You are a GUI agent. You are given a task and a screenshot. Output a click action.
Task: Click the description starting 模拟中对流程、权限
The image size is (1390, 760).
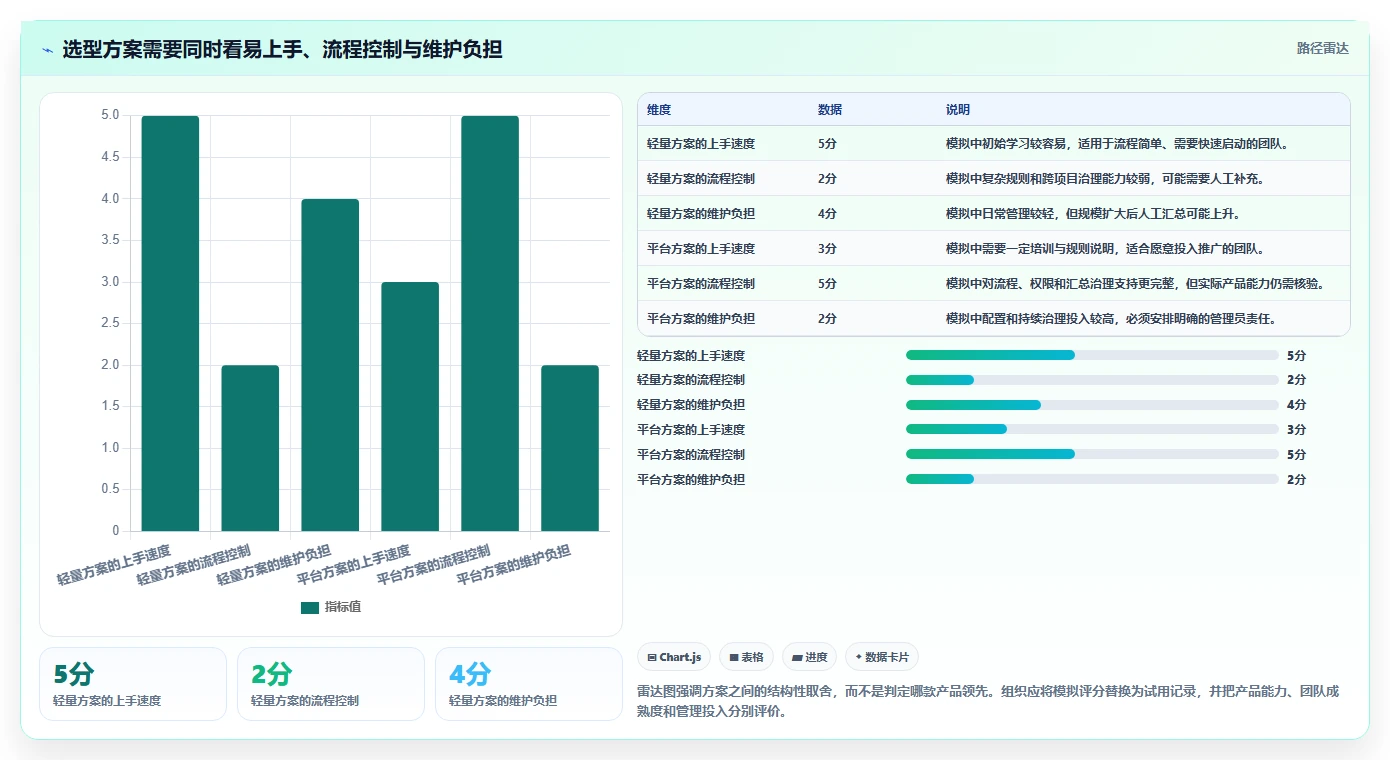point(1135,284)
